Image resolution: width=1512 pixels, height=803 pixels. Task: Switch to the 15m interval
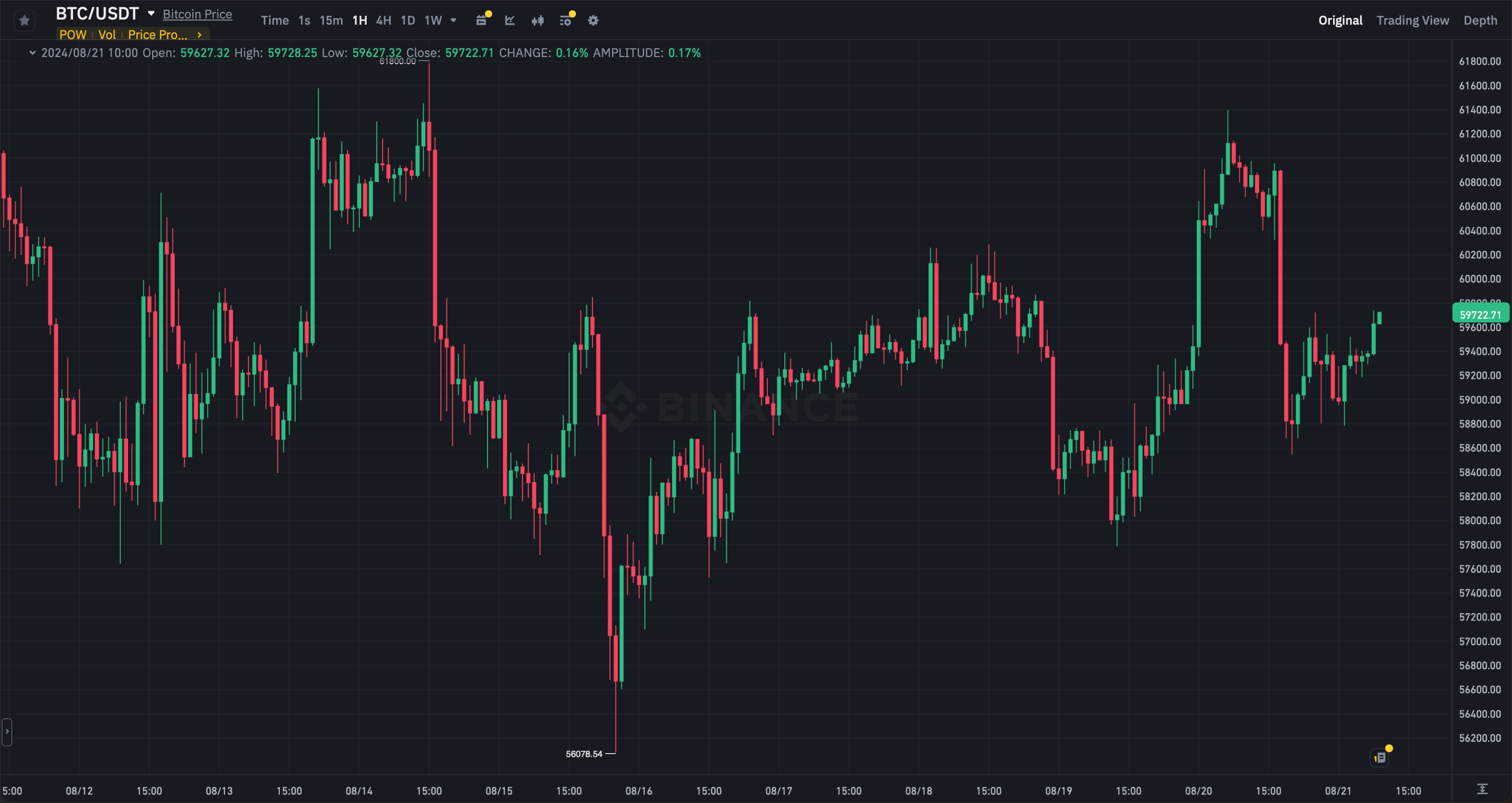tap(331, 20)
